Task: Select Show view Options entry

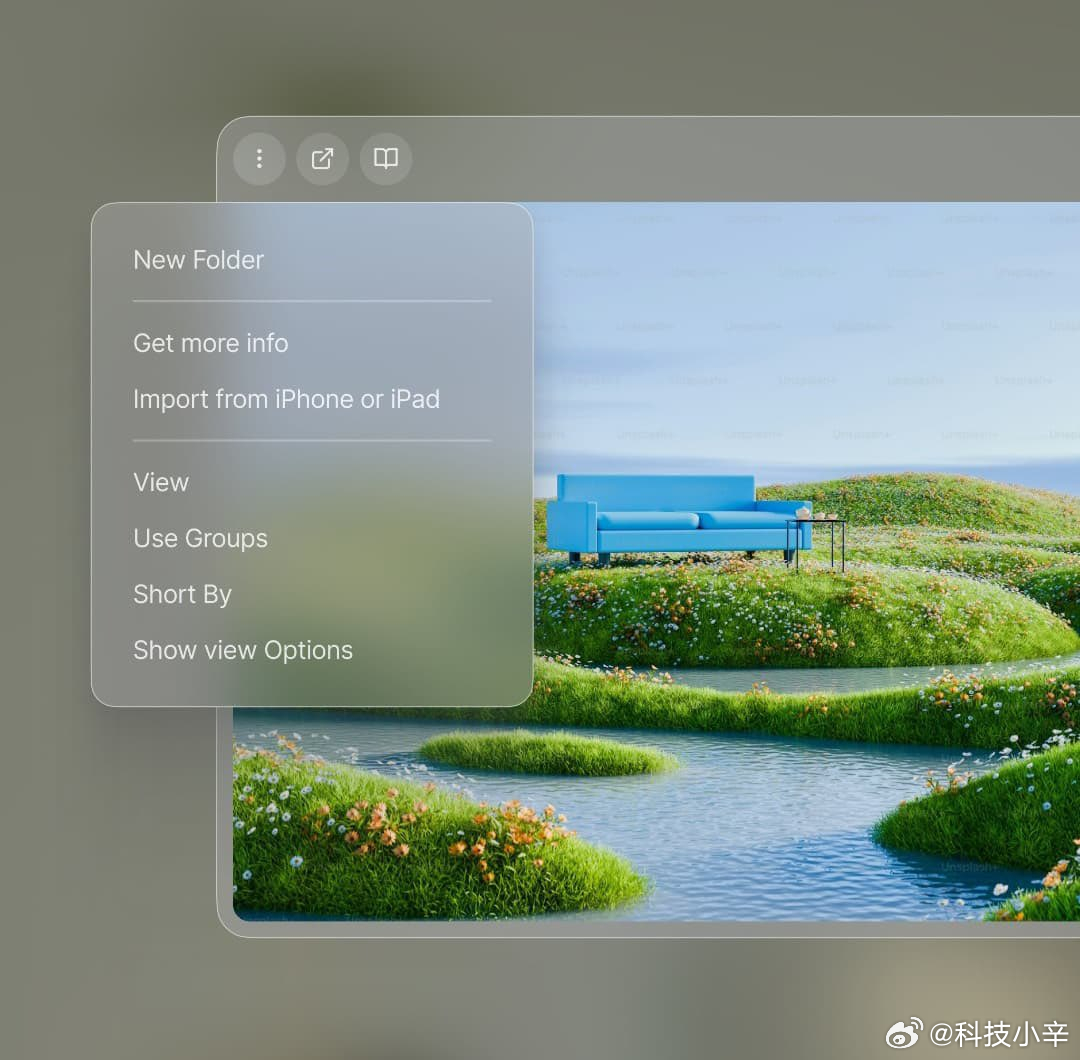Action: click(243, 650)
